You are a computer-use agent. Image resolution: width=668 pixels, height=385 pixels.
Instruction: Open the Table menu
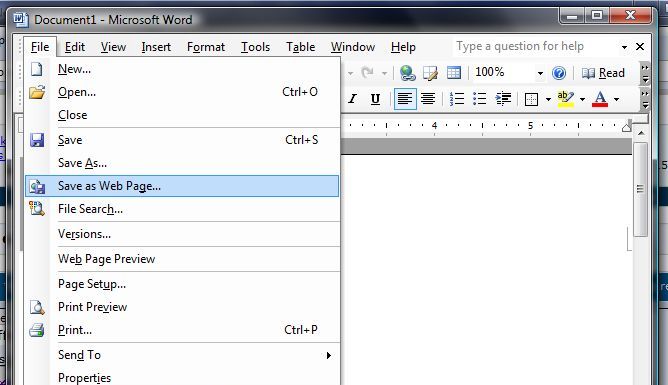tap(300, 47)
